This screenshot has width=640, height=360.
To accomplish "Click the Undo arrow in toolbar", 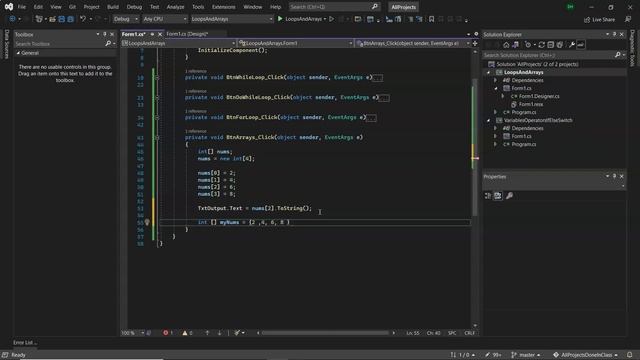I will 83,19.
